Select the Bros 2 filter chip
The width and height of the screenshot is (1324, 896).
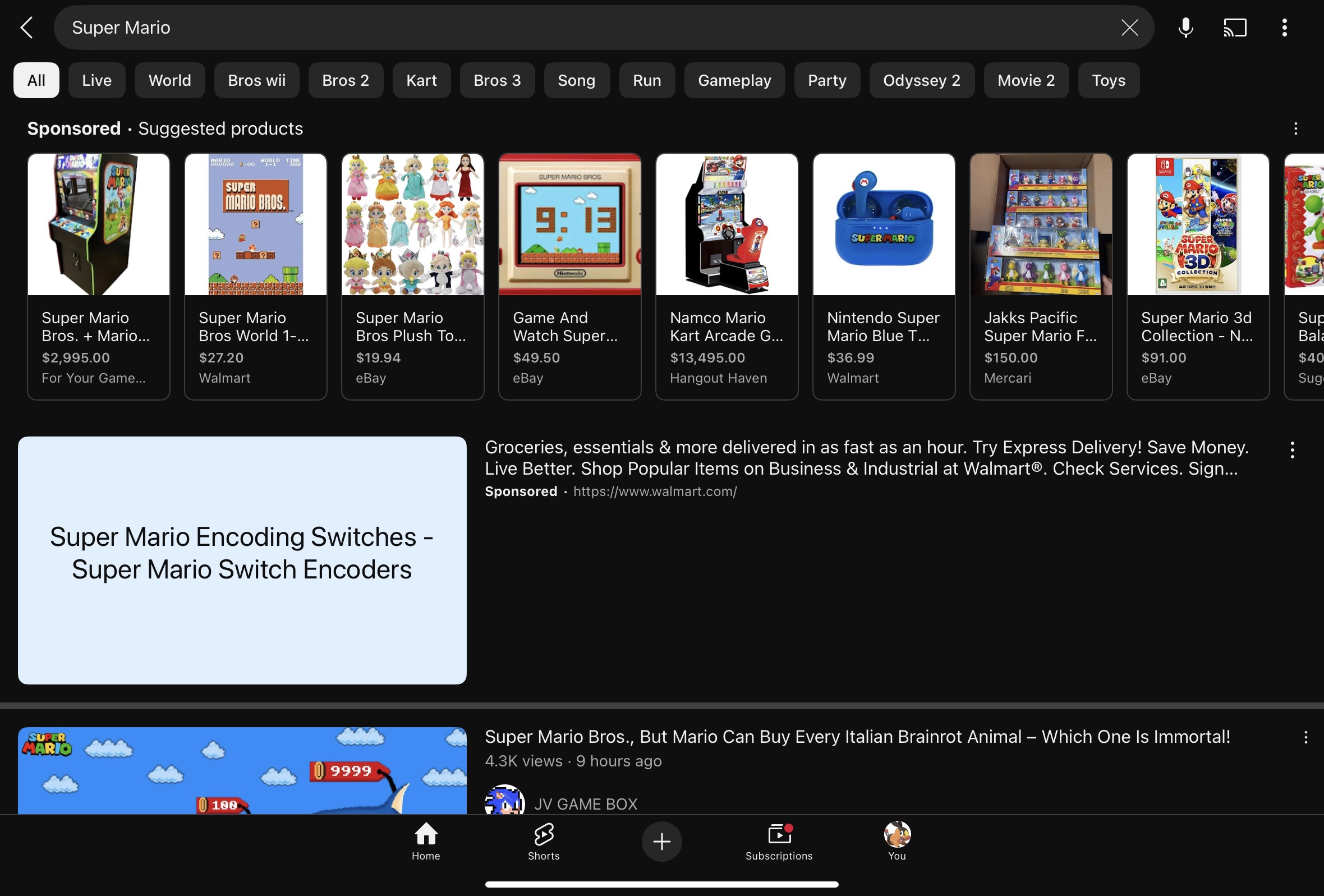(346, 80)
